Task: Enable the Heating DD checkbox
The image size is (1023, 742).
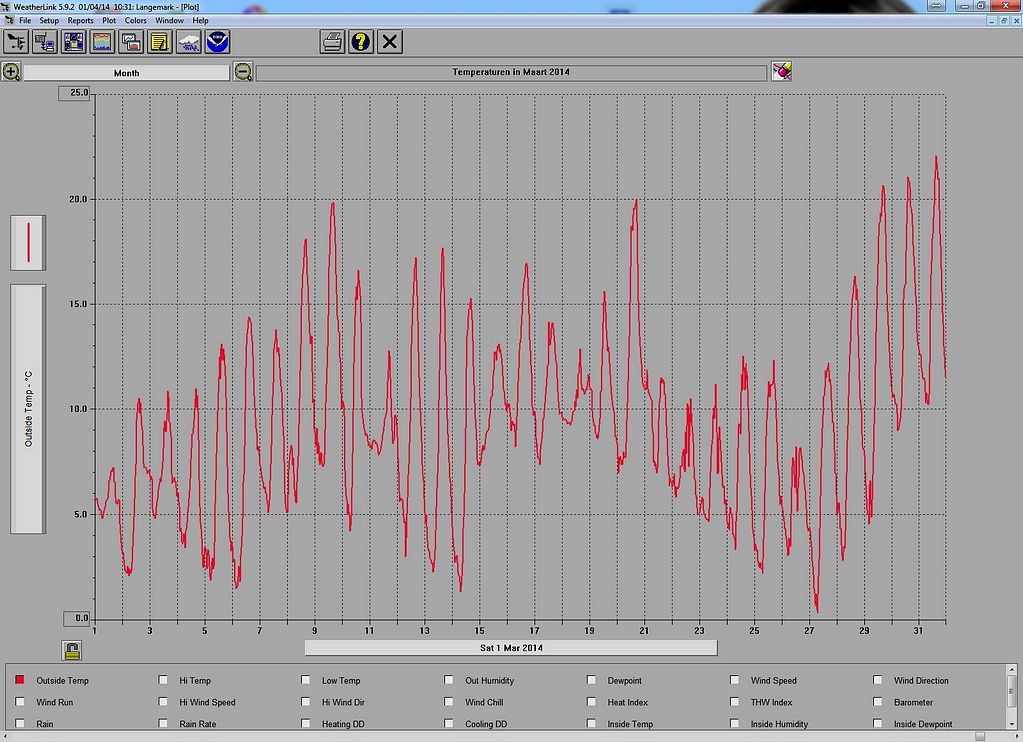Action: (x=305, y=723)
